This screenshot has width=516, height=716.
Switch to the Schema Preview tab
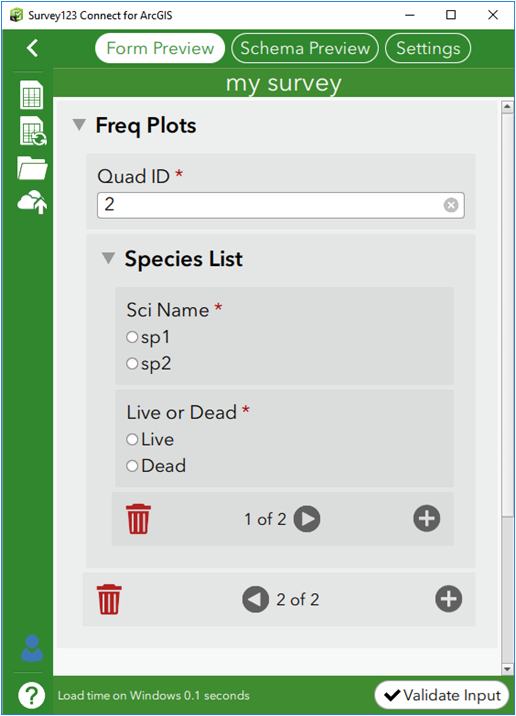305,48
